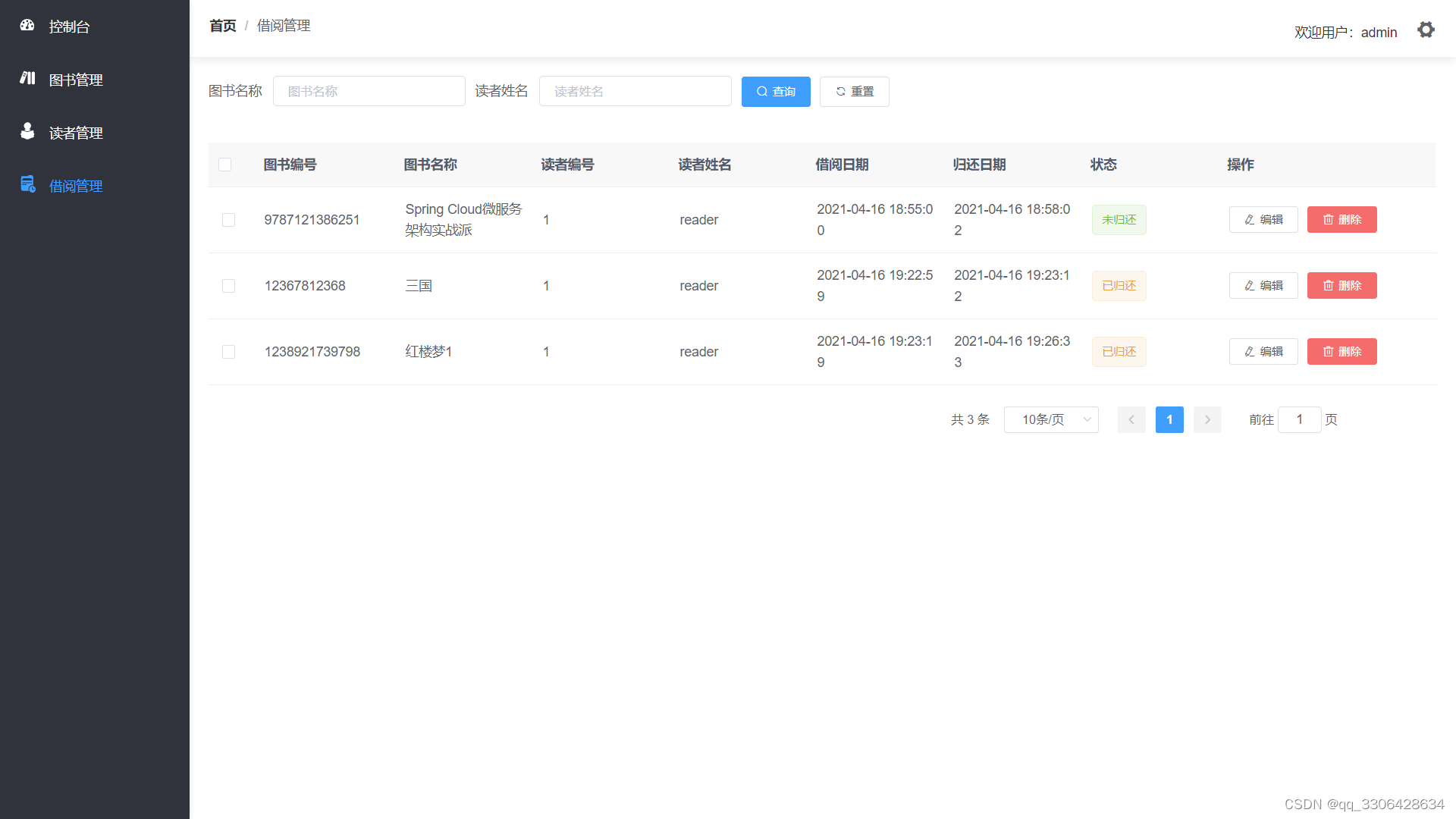Viewport: 1456px width, 819px height.
Task: Click the 借阅日期 column header
Action: tap(842, 165)
